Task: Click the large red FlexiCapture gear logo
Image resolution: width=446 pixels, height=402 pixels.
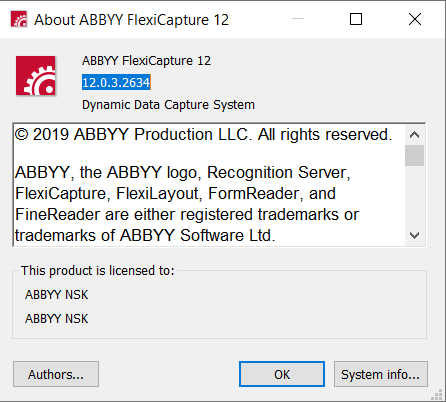Action: coord(36,76)
